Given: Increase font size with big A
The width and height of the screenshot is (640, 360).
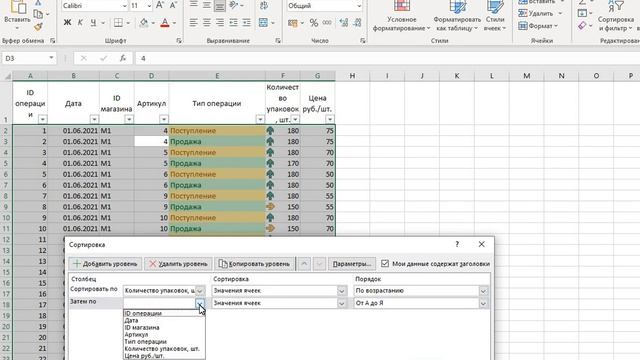Looking at the screenshot, I should tap(160, 6).
